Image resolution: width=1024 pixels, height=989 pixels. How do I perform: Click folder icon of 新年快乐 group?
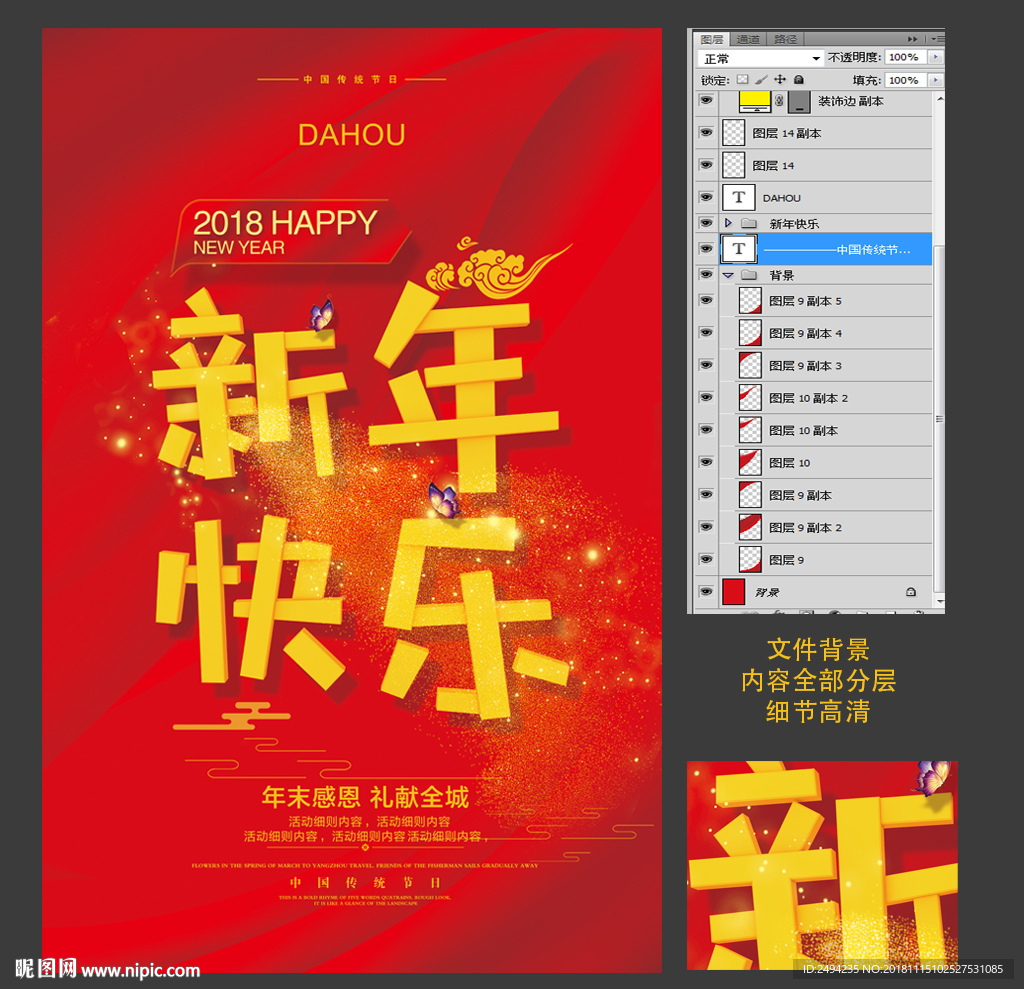tap(749, 223)
